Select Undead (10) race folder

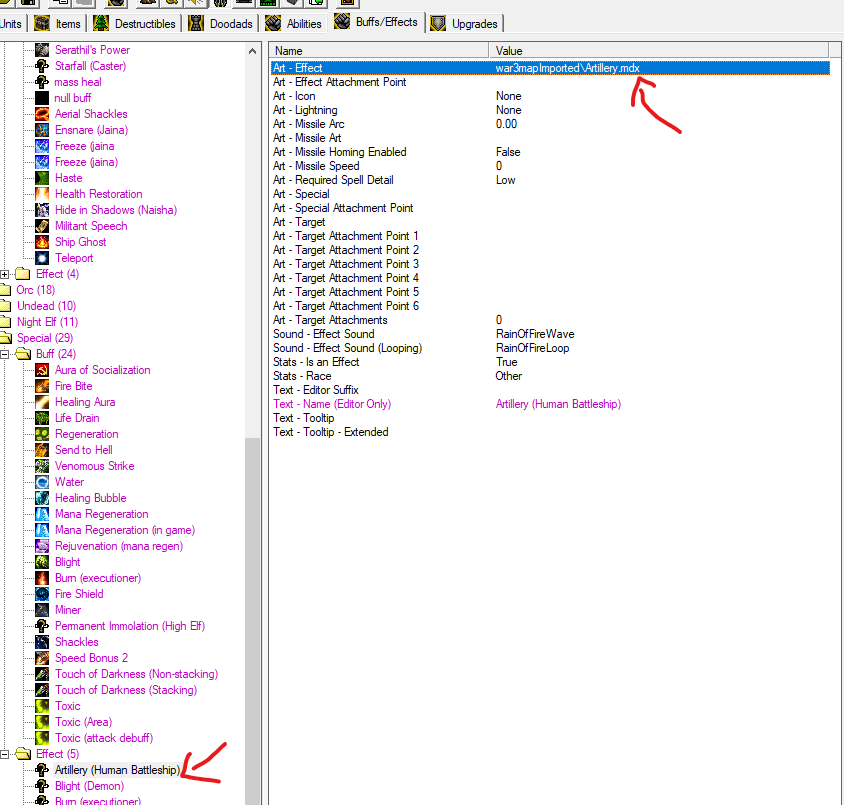pyautogui.click(x=46, y=306)
